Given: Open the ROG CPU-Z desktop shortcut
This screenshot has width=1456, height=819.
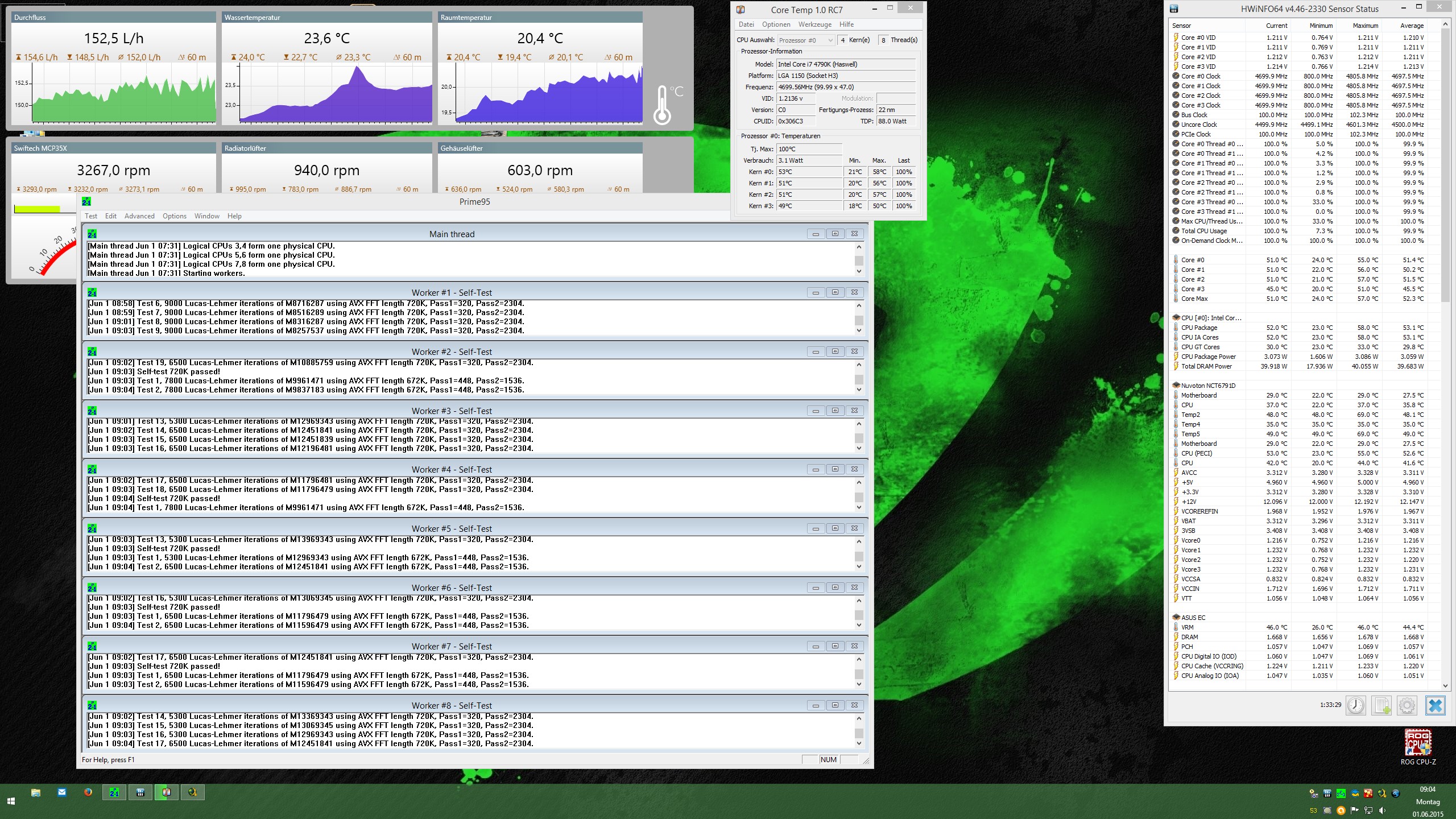Looking at the screenshot, I should [1418, 748].
